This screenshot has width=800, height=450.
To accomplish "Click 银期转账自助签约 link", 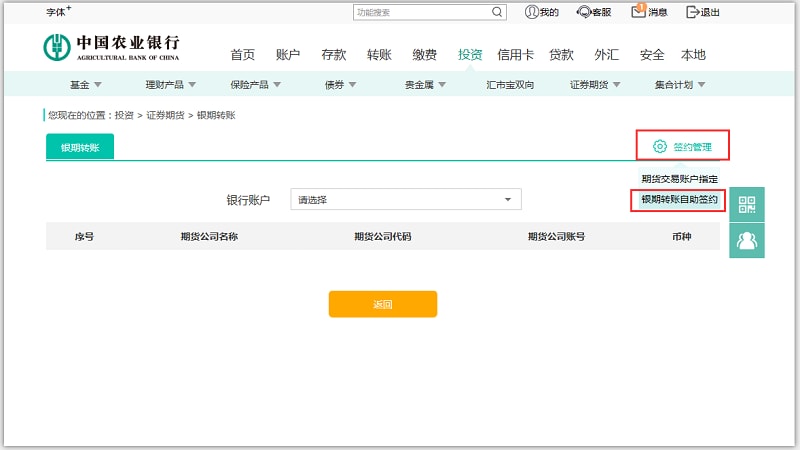I will coord(679,200).
